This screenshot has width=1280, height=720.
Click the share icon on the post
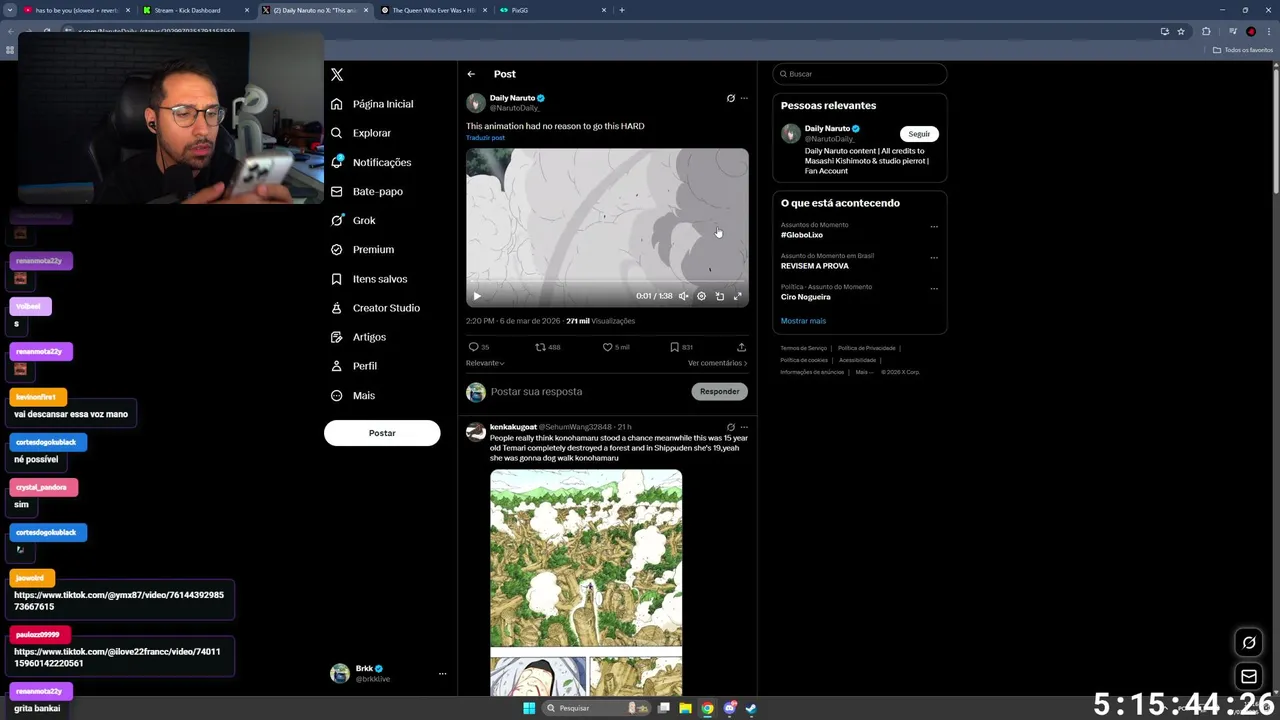point(741,347)
